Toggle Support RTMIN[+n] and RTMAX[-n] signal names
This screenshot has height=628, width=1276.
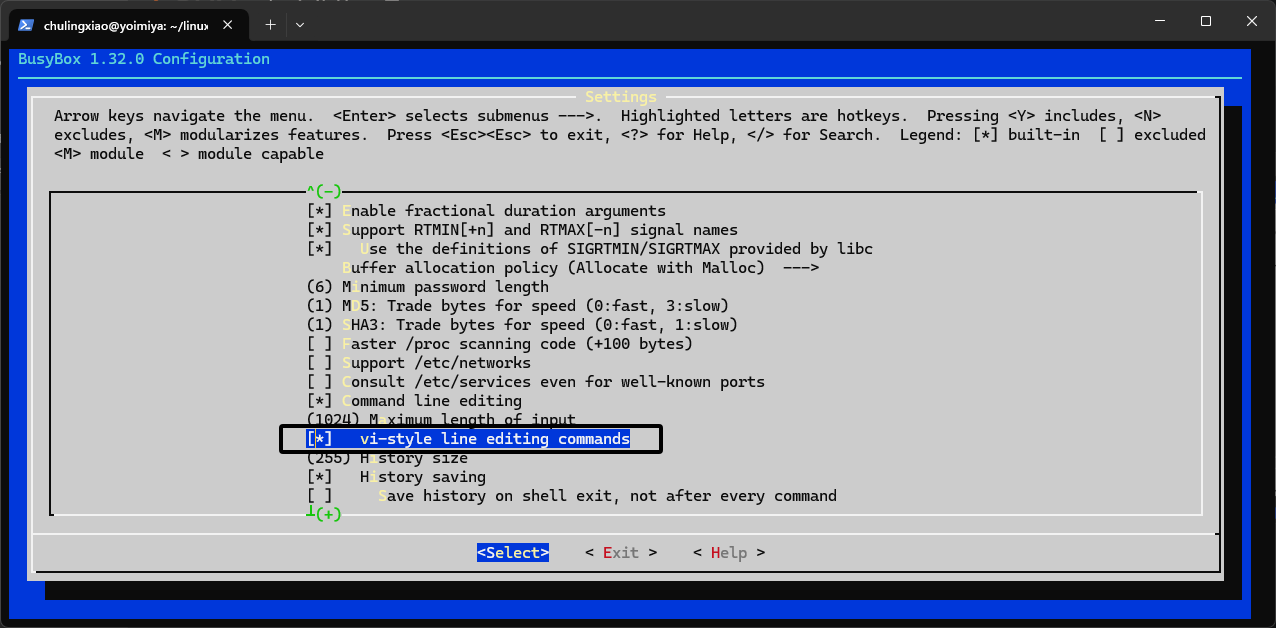[x=522, y=230]
